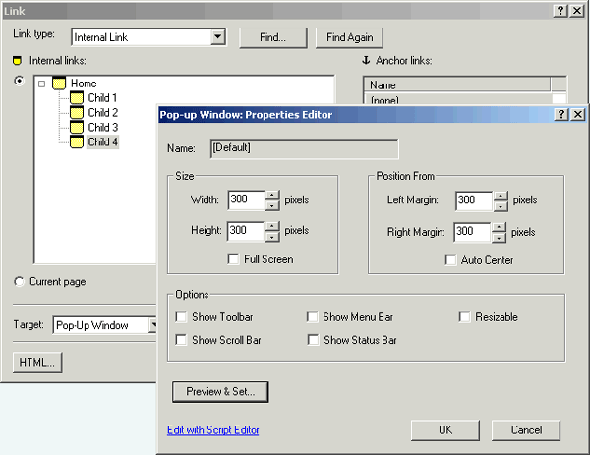Click the Child 1 page icon
The image size is (590, 455).
click(77, 97)
